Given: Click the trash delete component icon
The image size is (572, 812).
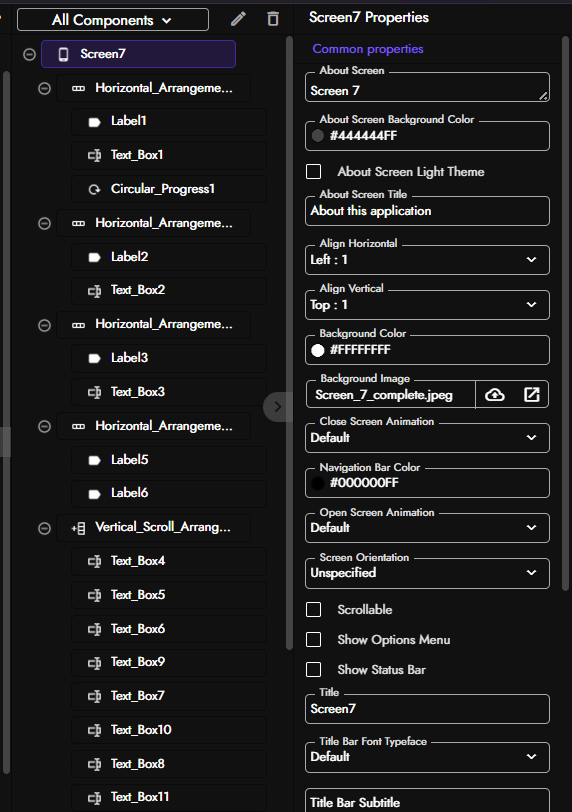Looking at the screenshot, I should coord(273,19).
